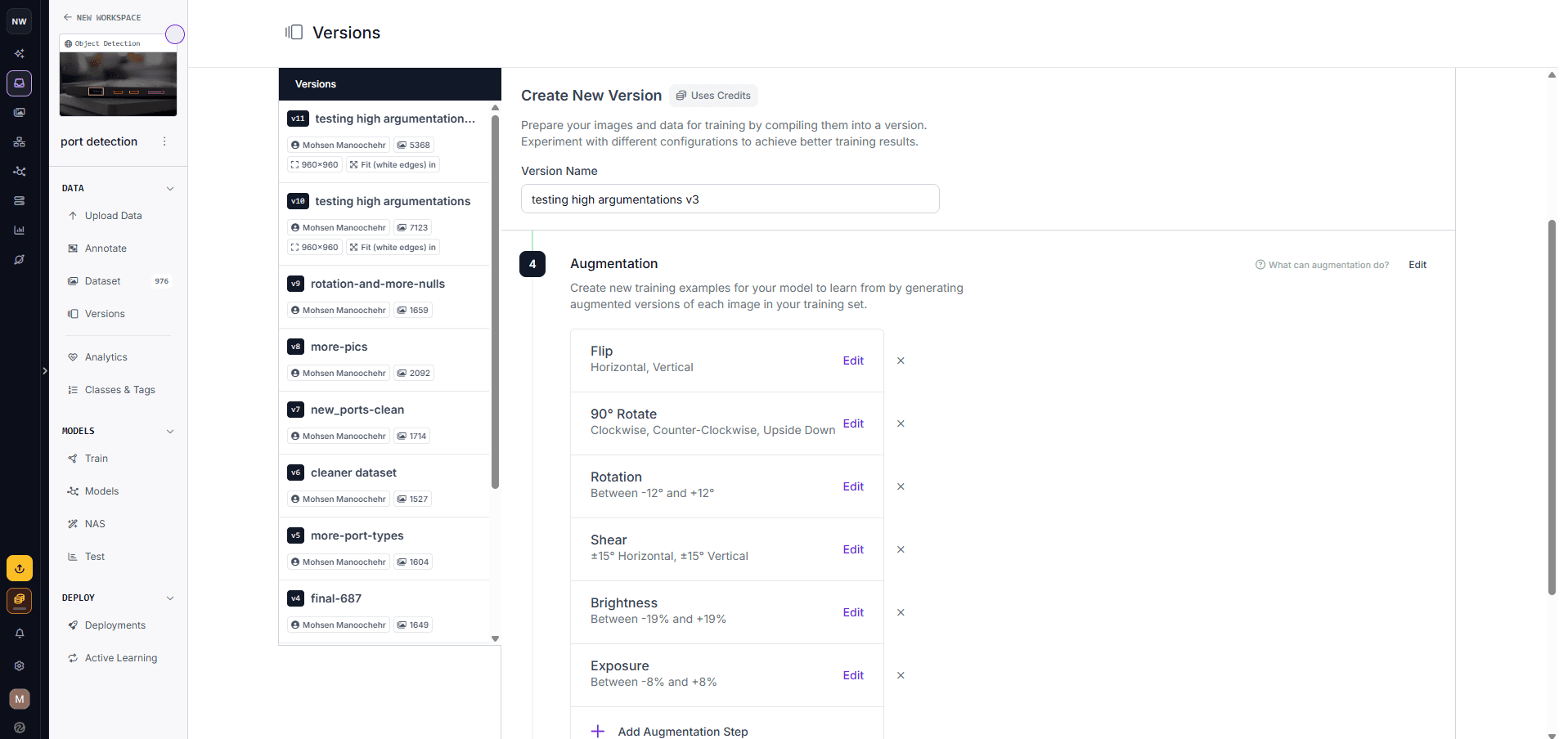Collapse the MODELS section
The image size is (1568, 739).
point(170,431)
